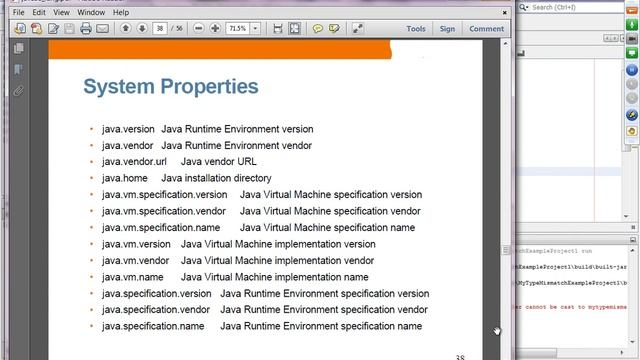Click the page number field showing 38
This screenshot has width=640, height=360.
tap(160, 29)
